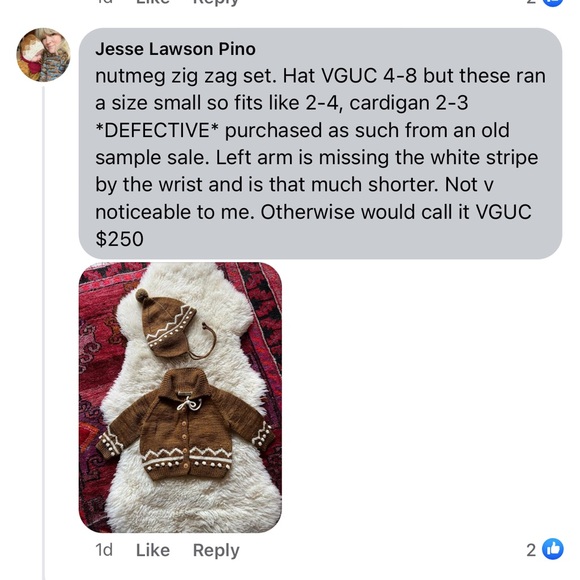
Task: Click the brown knitted hat in photo
Action: 170,324
